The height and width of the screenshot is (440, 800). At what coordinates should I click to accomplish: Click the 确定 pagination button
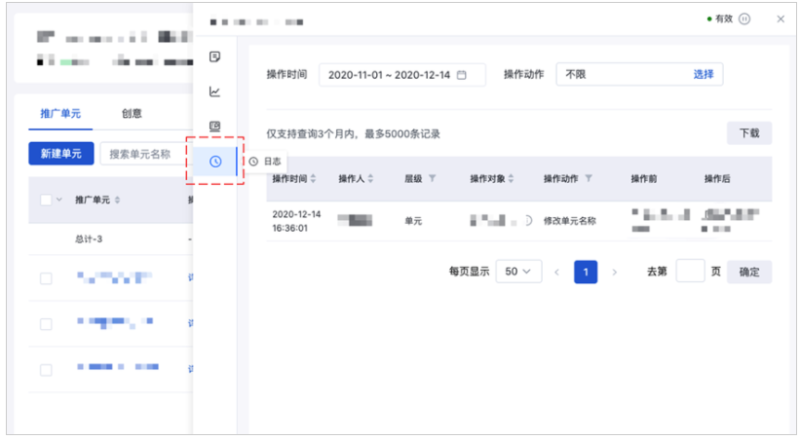(x=749, y=272)
